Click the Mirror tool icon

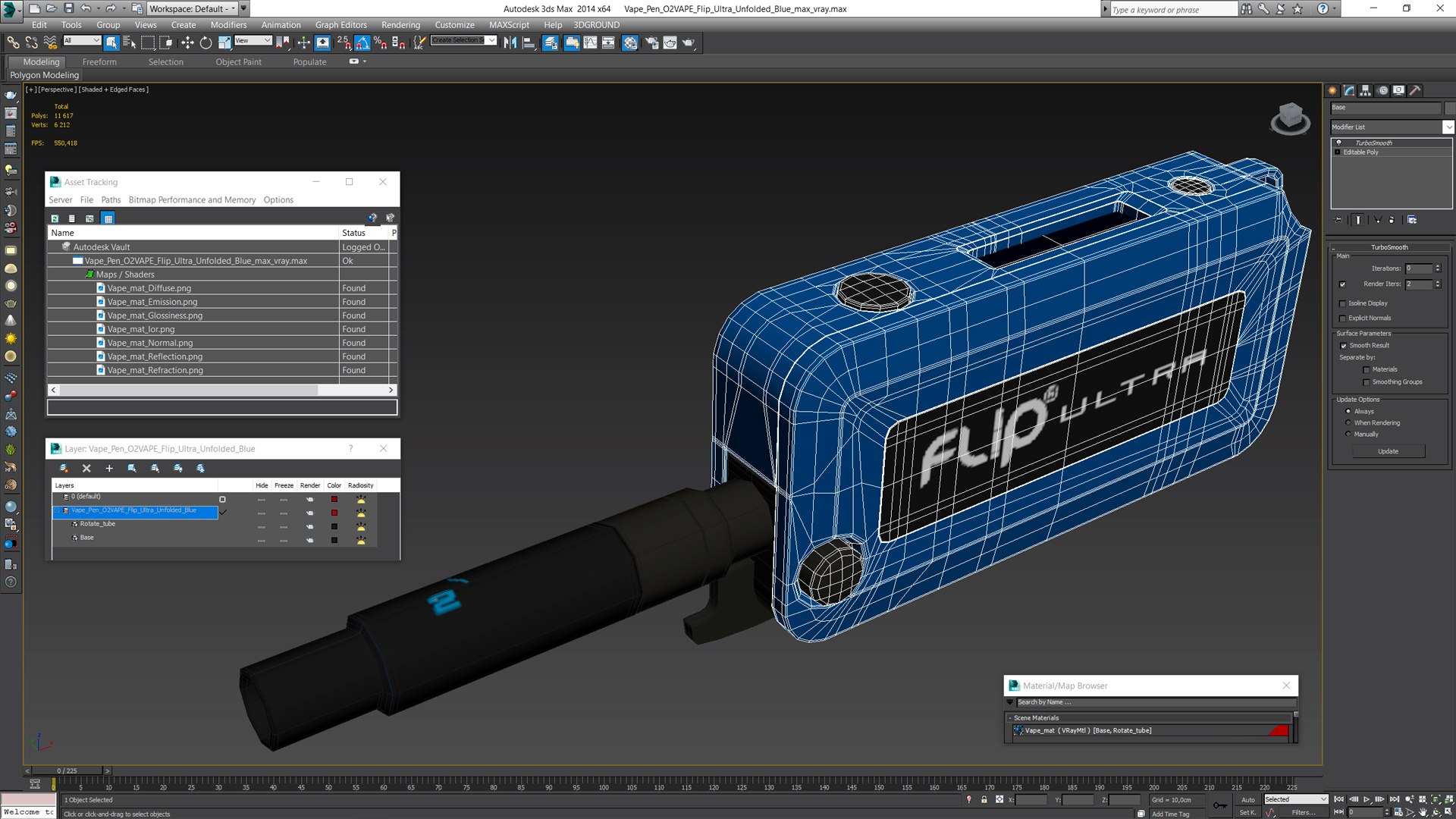(x=510, y=43)
